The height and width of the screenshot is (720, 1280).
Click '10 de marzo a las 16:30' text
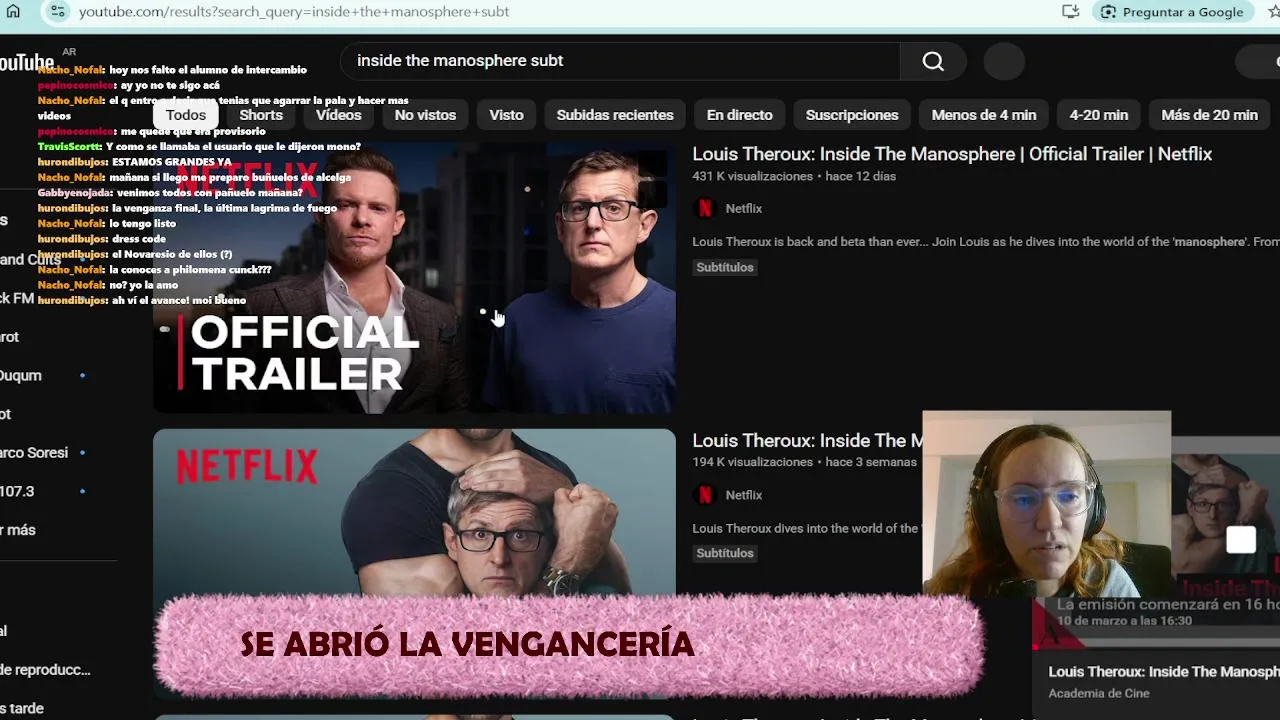(x=1124, y=621)
